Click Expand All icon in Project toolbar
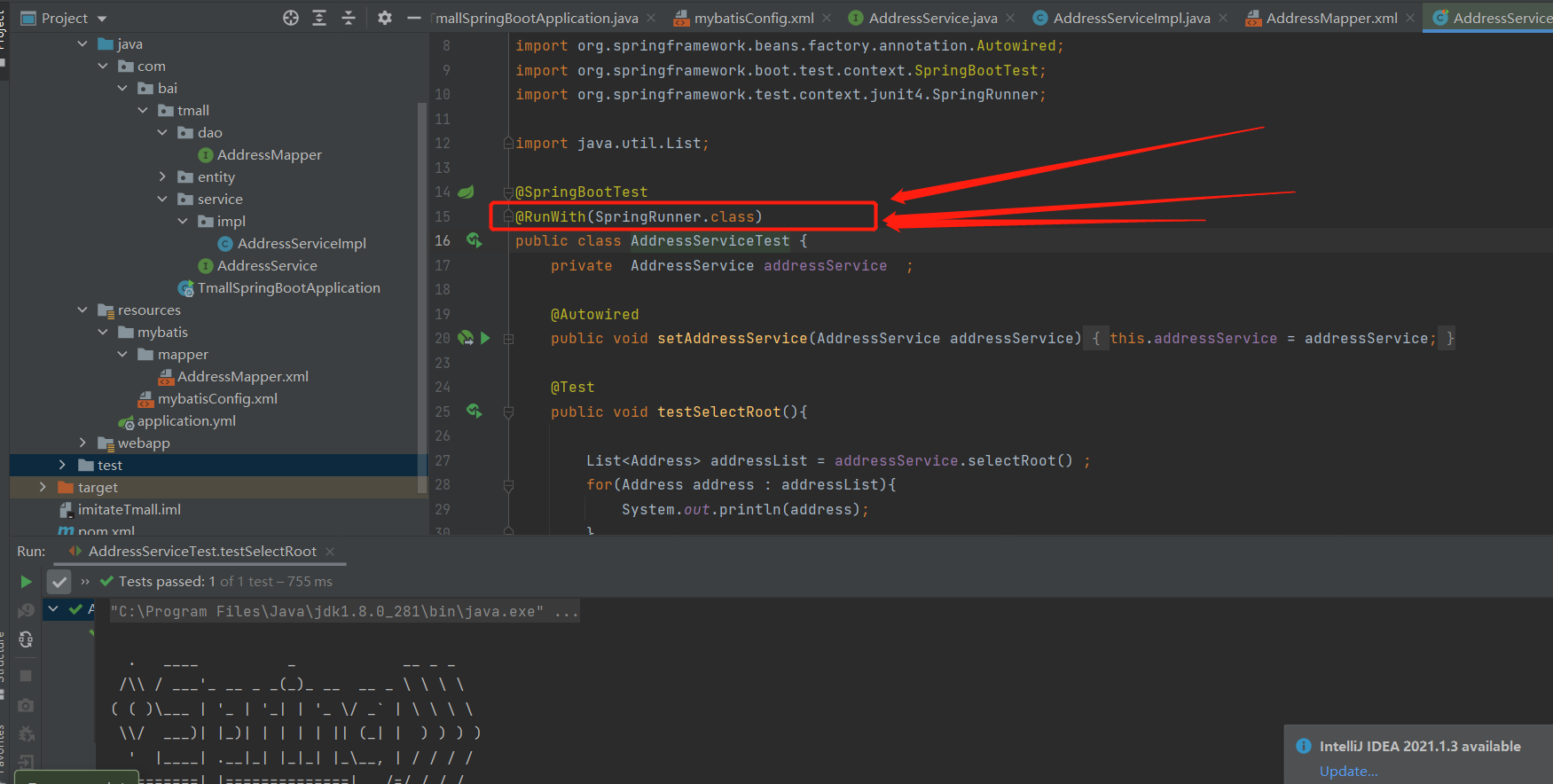 [319, 18]
